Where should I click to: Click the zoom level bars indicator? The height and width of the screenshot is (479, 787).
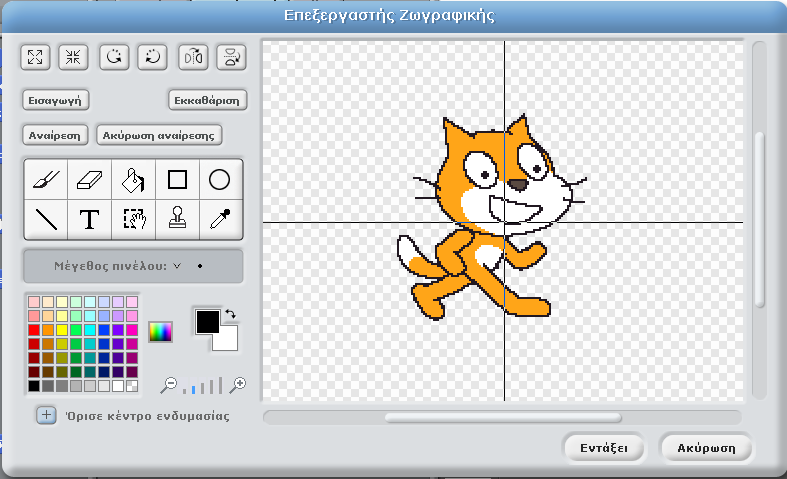[203, 386]
